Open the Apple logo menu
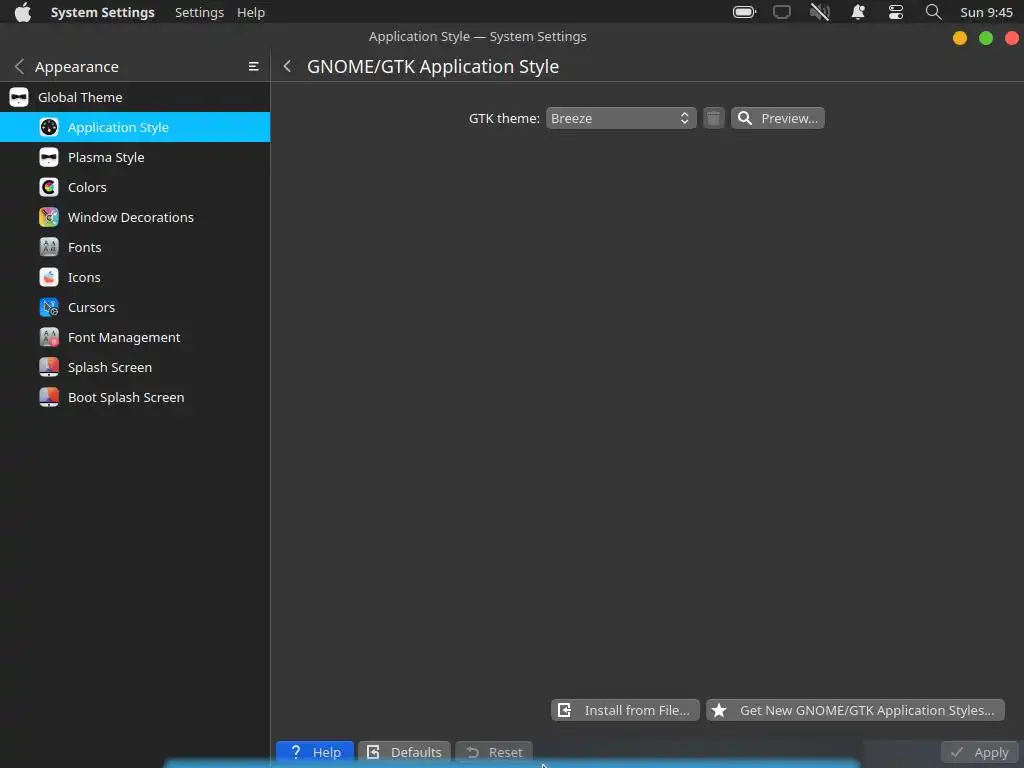Image resolution: width=1024 pixels, height=768 pixels. pyautogui.click(x=23, y=12)
